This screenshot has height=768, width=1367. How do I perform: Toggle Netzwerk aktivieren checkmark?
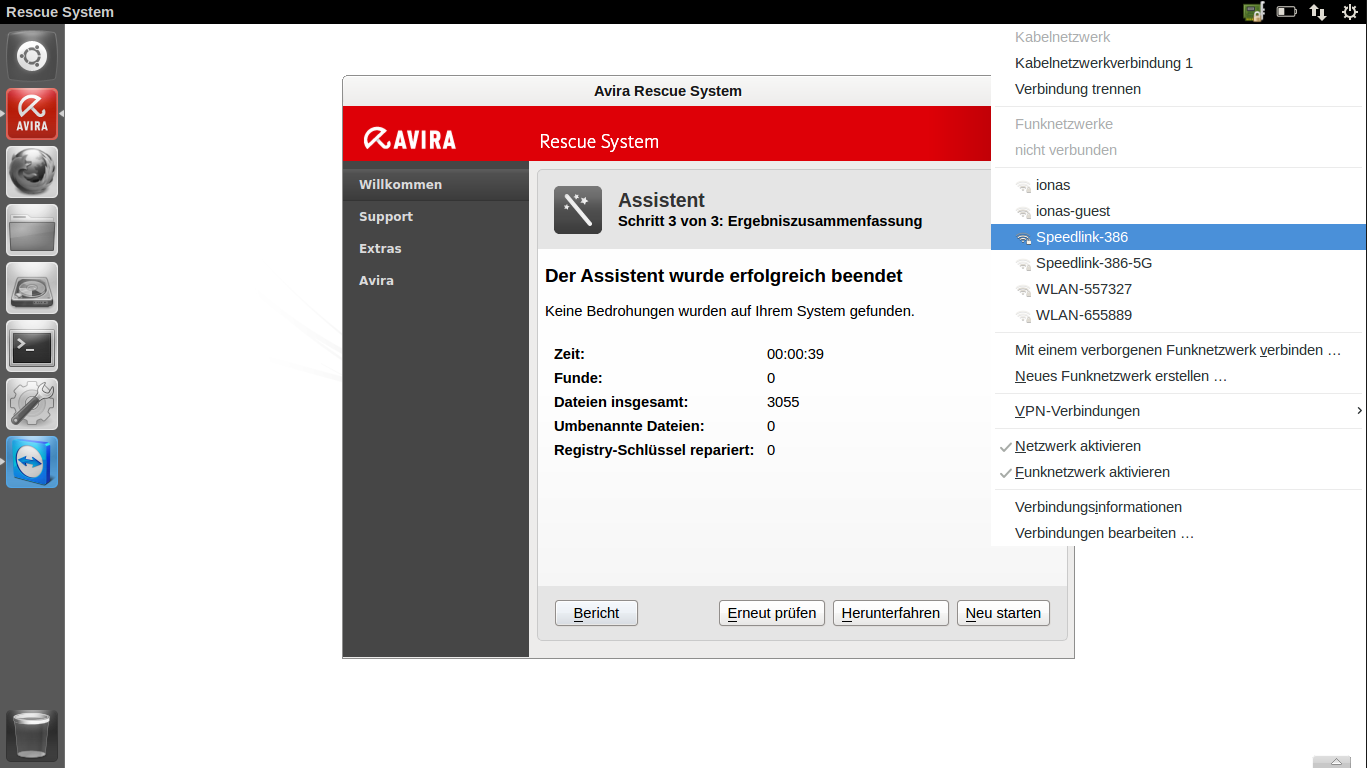click(1006, 447)
